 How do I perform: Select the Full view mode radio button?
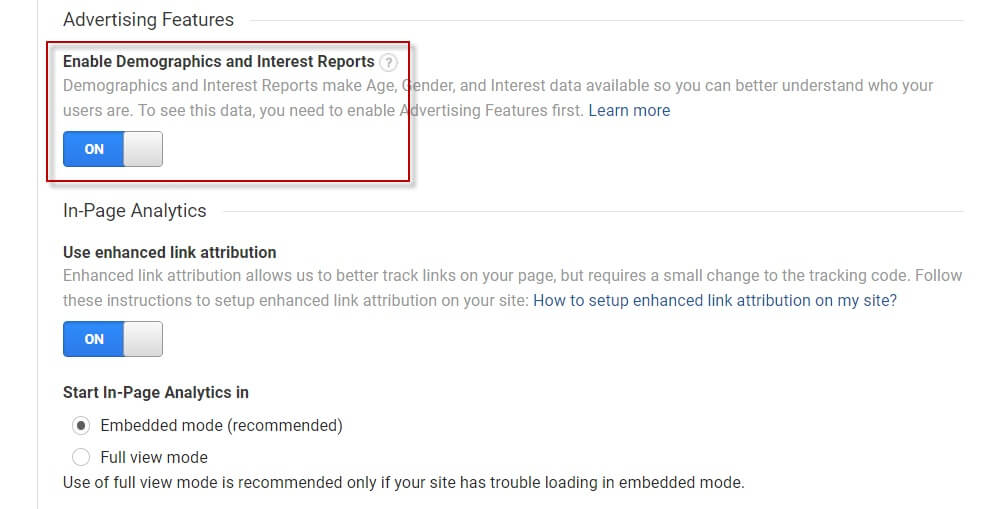[81, 457]
